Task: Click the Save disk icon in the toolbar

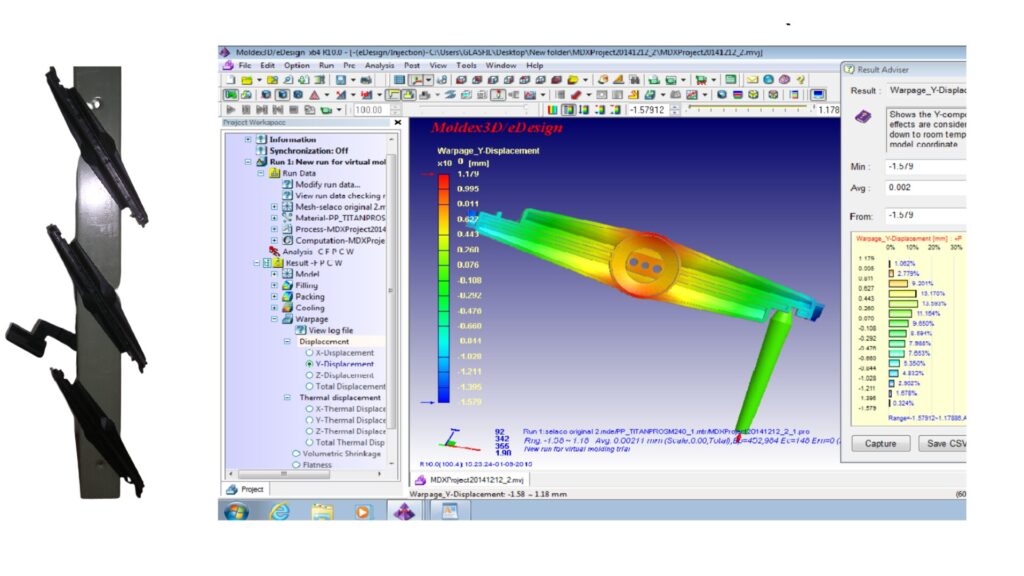Action: (x=340, y=80)
